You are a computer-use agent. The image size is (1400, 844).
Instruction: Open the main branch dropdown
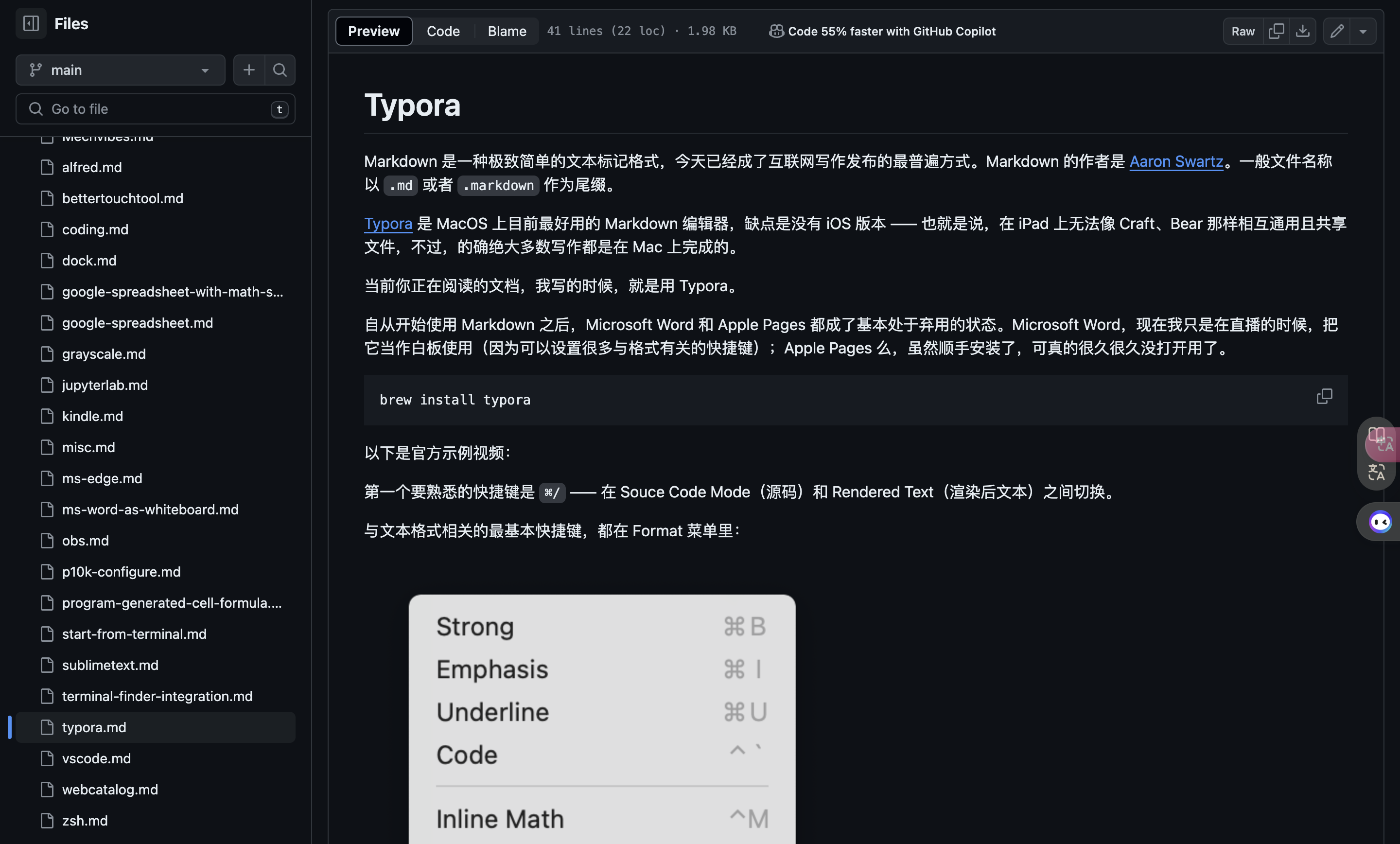click(121, 70)
